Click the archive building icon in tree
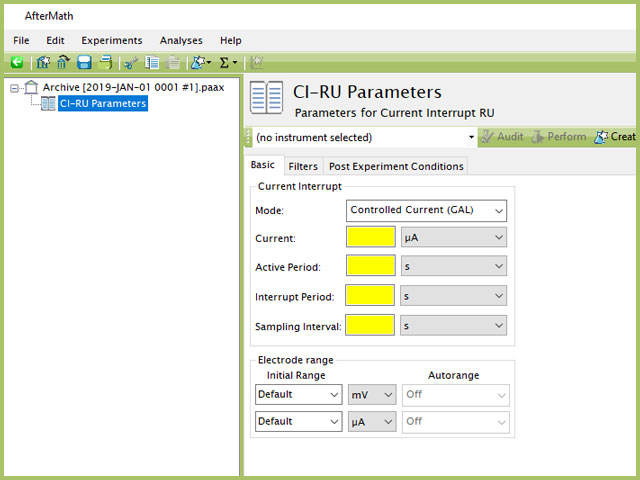This screenshot has height=480, width=640. click(31, 87)
